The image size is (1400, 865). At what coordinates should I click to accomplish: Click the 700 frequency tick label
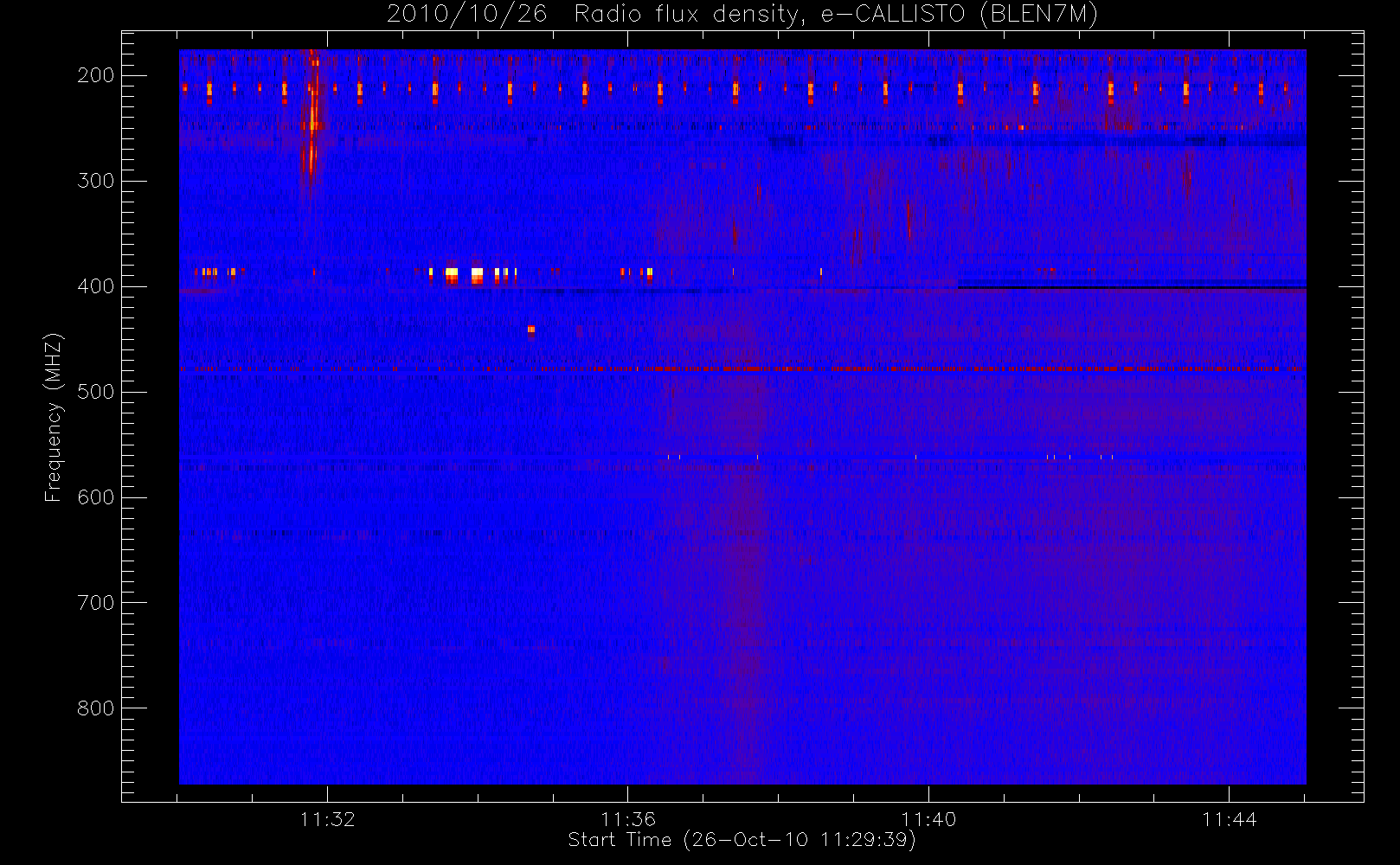[x=95, y=603]
